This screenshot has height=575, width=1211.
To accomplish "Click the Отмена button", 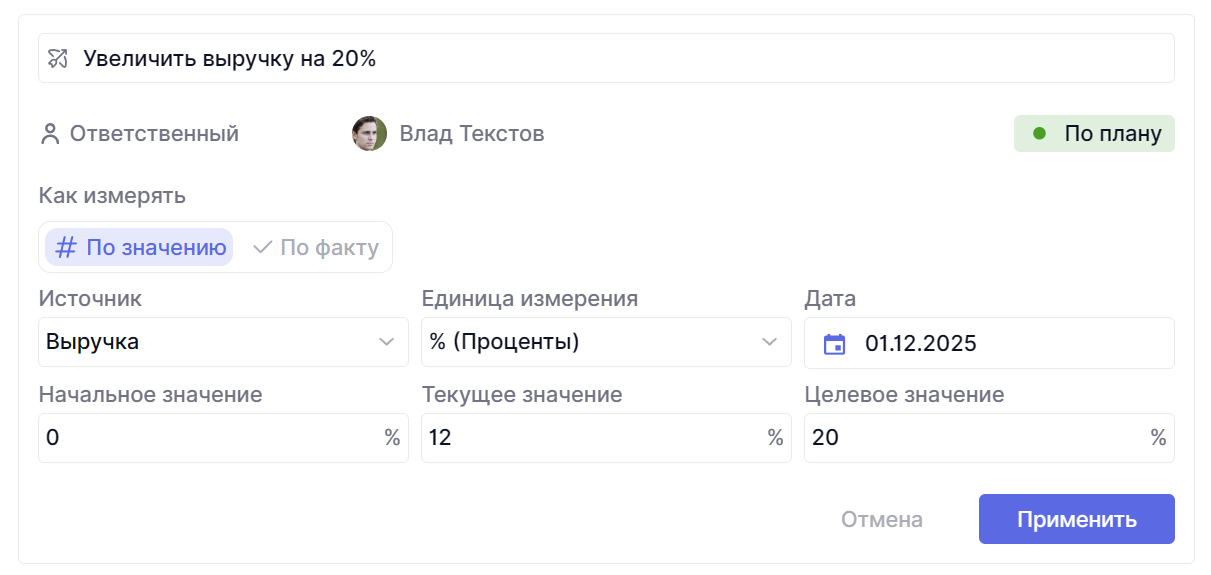I will pos(881,520).
